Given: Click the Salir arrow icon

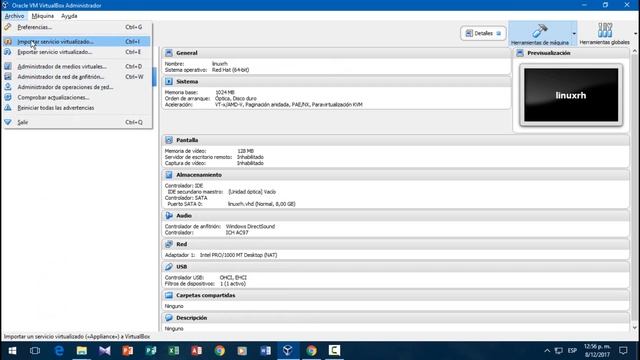Looking at the screenshot, I should (8, 122).
